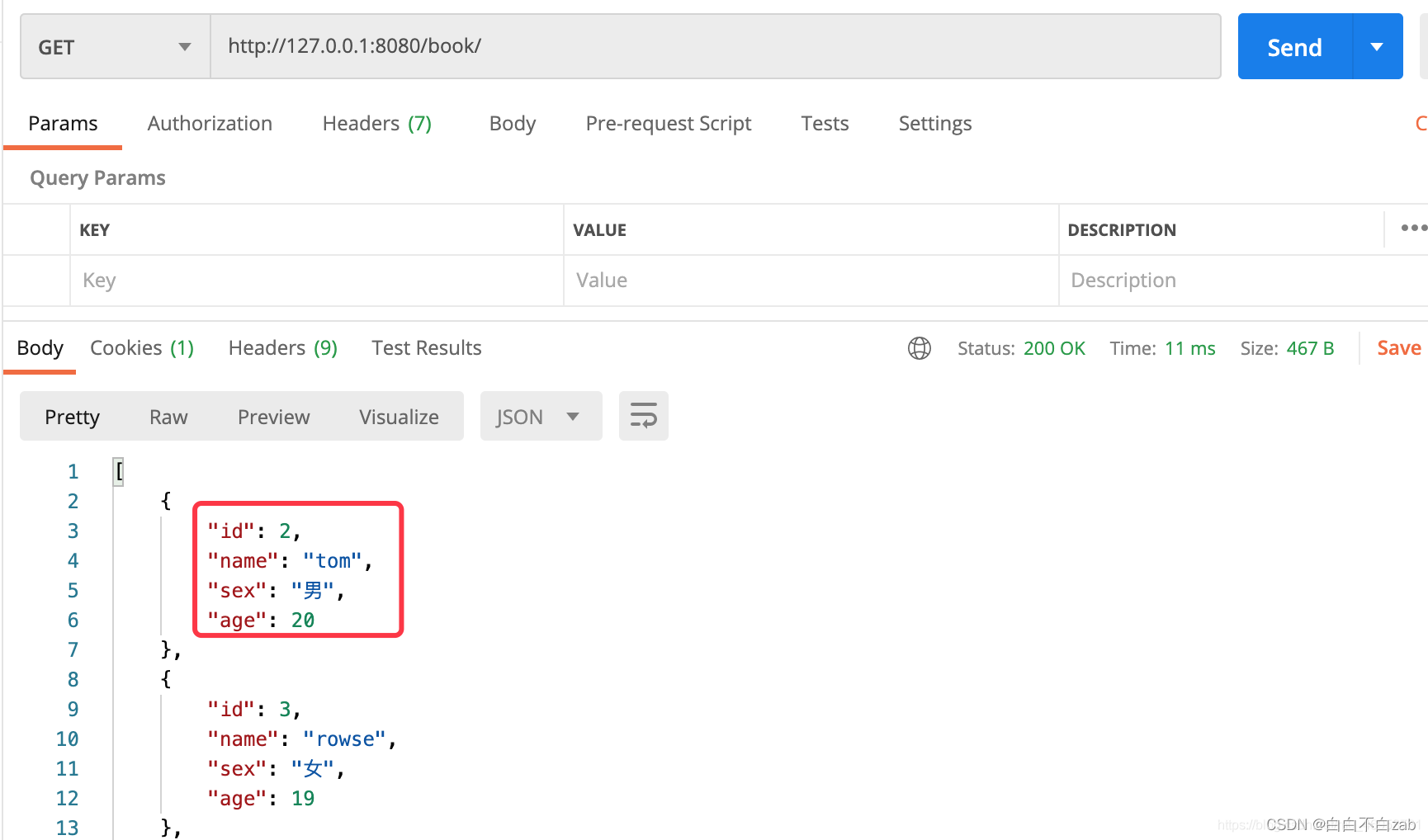The image size is (1428, 840).
Task: Open the JSON format dropdown
Action: [x=541, y=417]
